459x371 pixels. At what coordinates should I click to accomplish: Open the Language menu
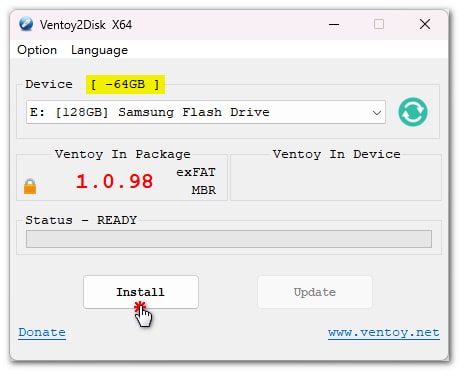(99, 50)
